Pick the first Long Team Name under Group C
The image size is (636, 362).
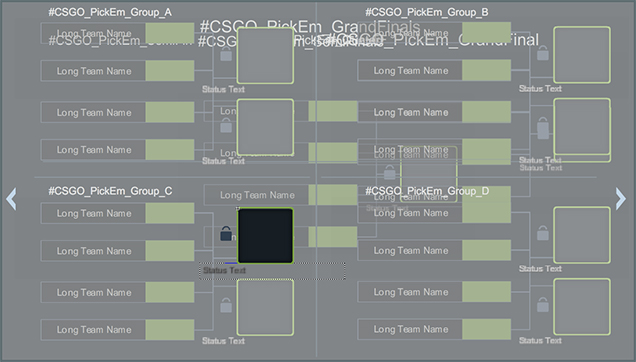pyautogui.click(x=94, y=213)
